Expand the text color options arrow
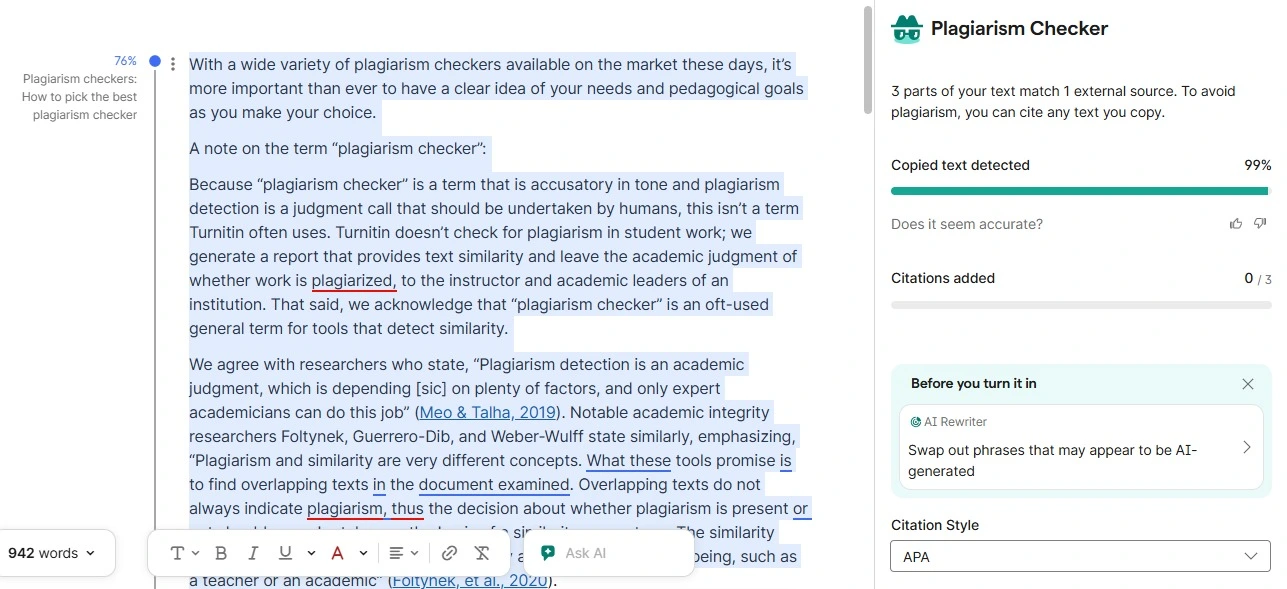This screenshot has height=589, width=1287. (x=363, y=553)
